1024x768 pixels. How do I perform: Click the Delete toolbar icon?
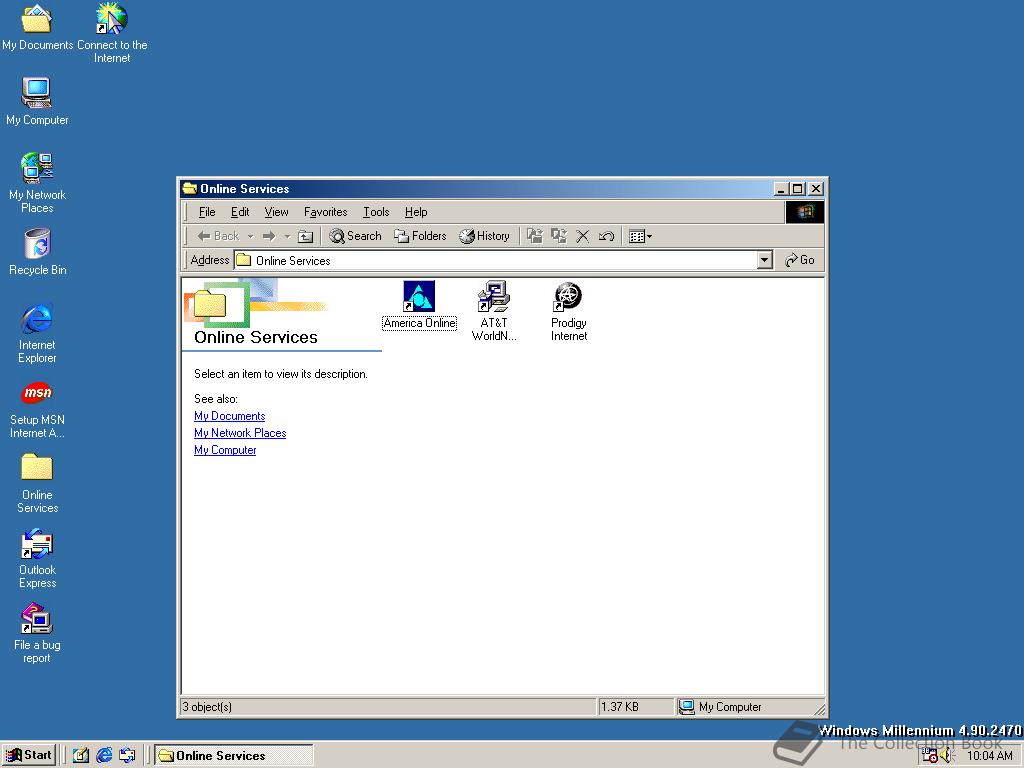583,236
